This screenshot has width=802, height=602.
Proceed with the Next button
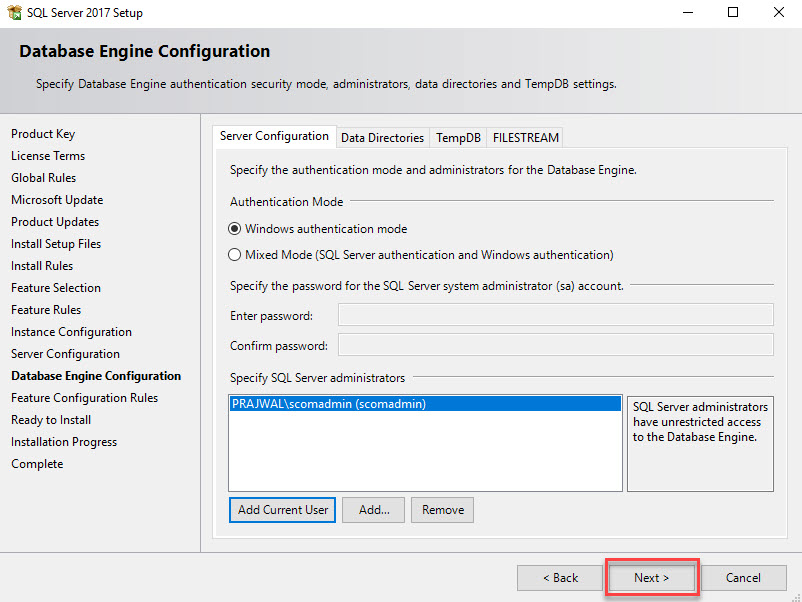tap(651, 578)
